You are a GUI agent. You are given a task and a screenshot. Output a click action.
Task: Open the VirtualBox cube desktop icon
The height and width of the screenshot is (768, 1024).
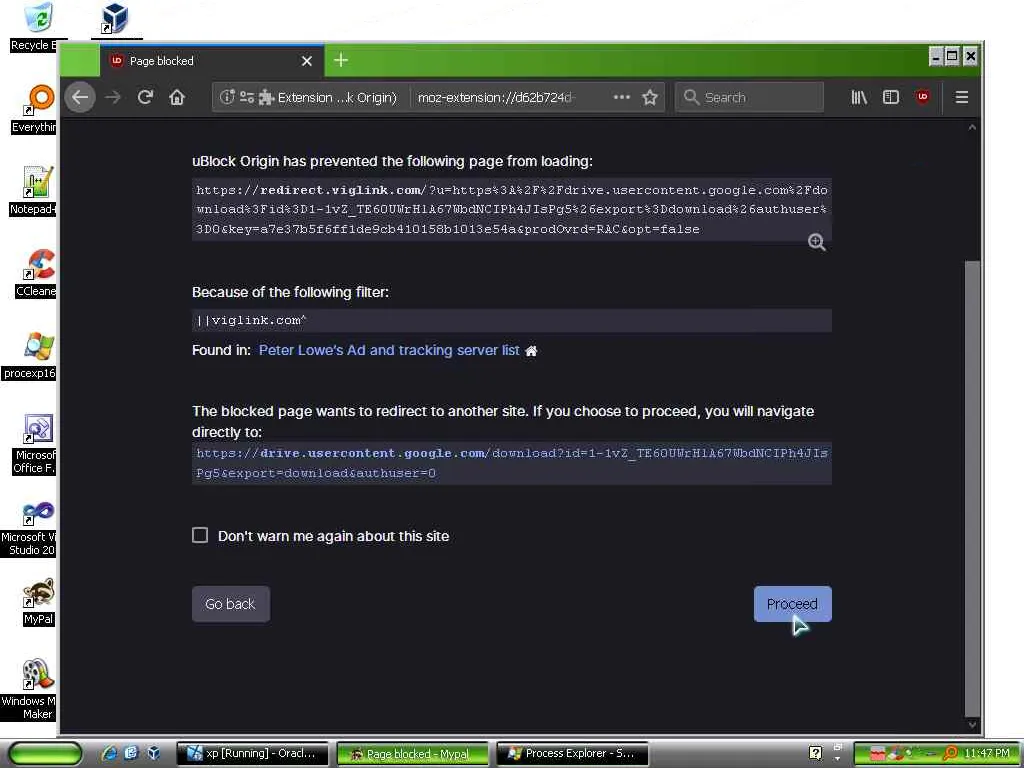pyautogui.click(x=116, y=18)
